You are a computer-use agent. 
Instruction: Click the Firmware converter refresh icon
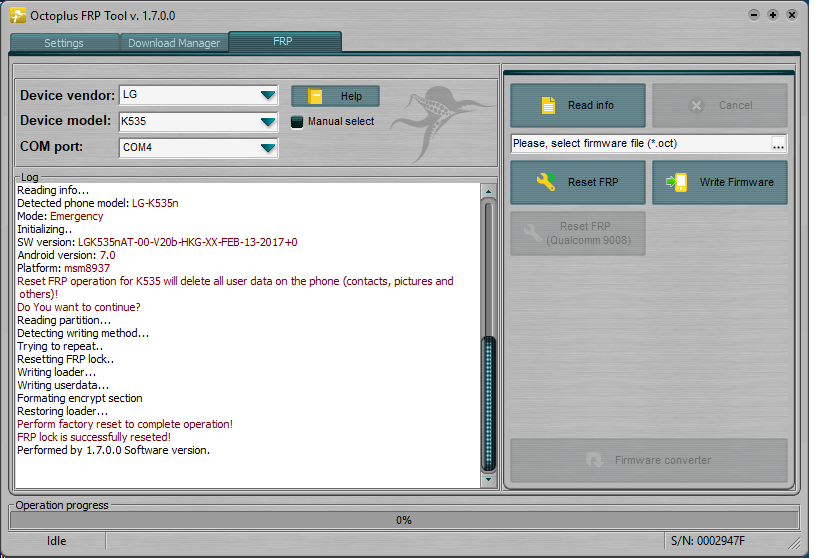[594, 460]
